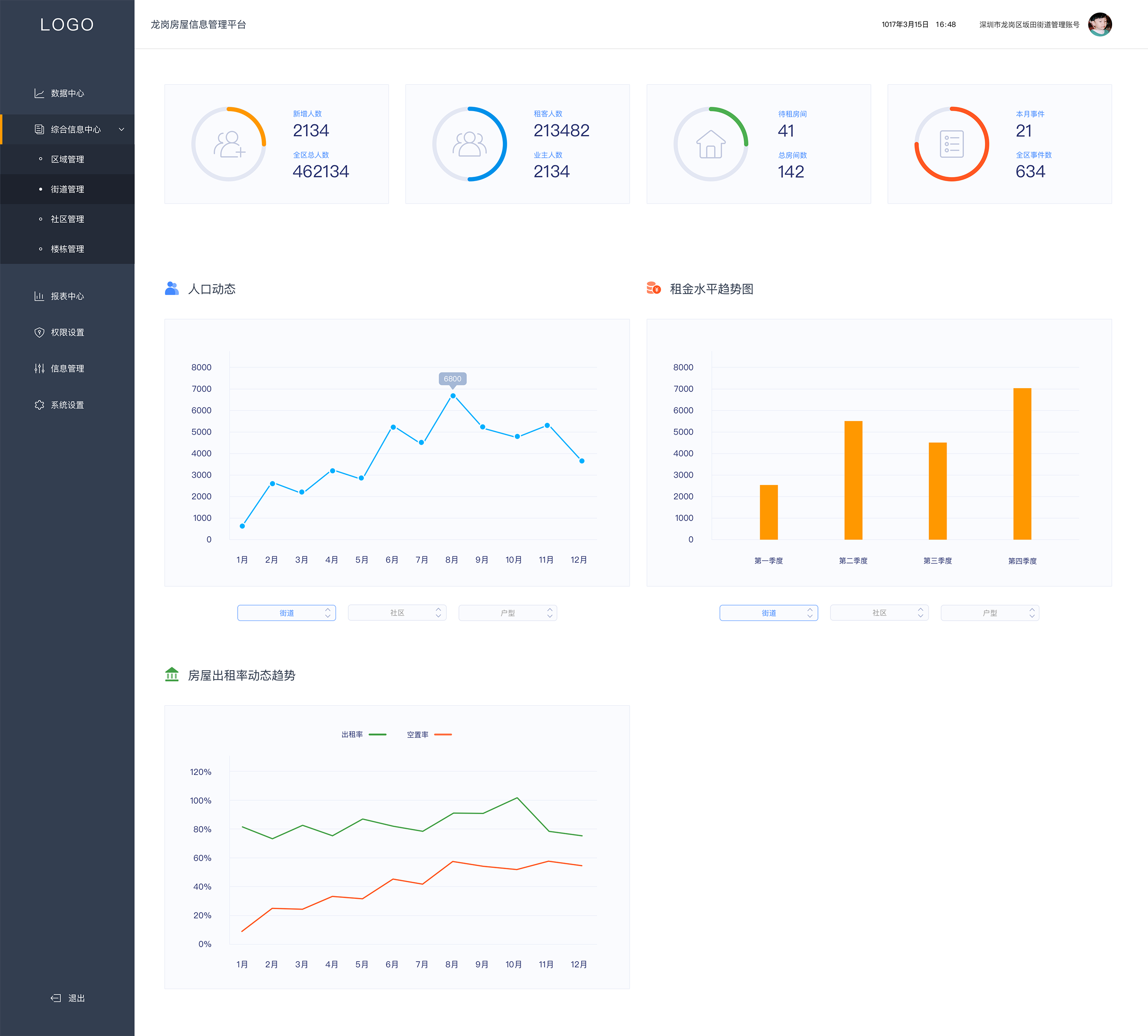
Task: Select 楼栋管理 submenu item
Action: tap(67, 249)
